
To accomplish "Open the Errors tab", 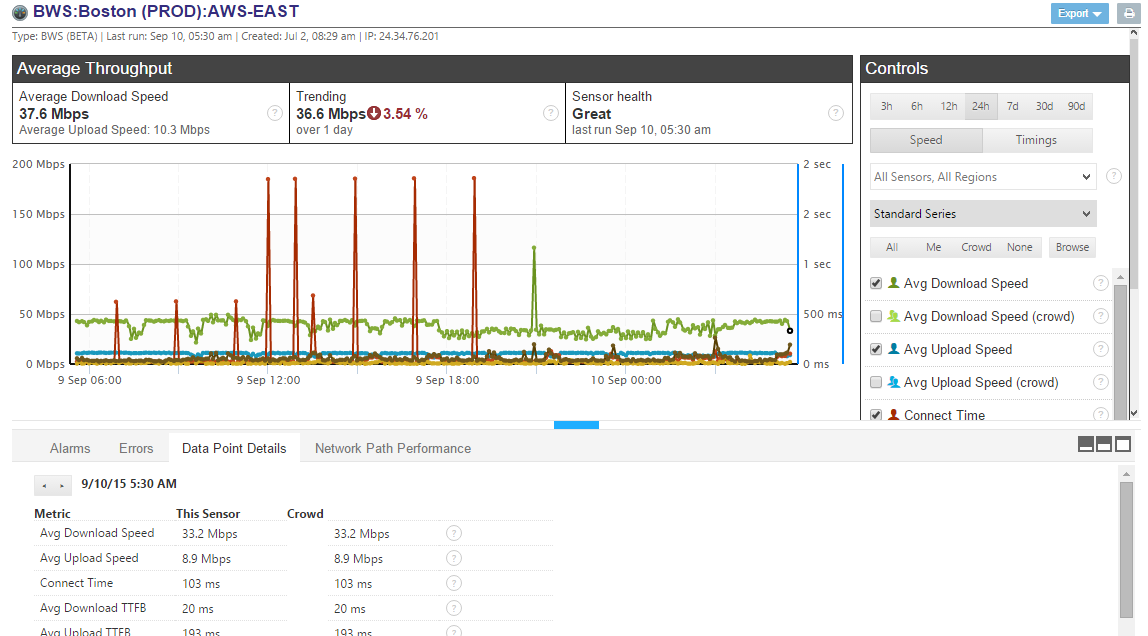I will (x=136, y=449).
